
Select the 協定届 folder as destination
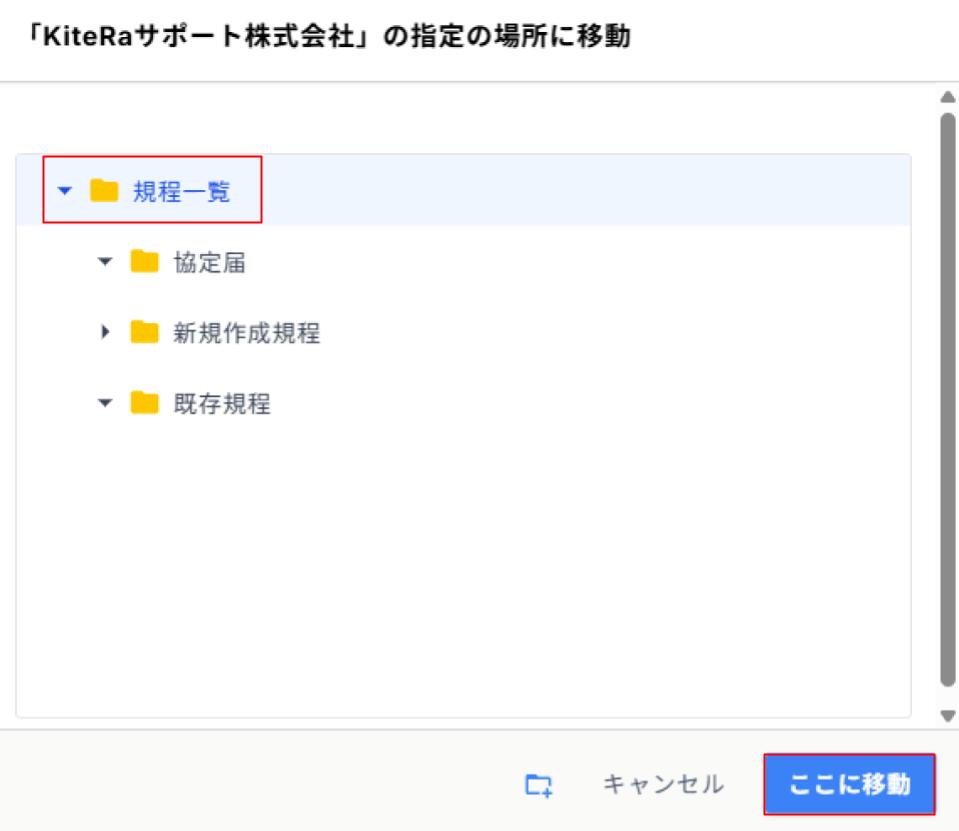[x=210, y=262]
